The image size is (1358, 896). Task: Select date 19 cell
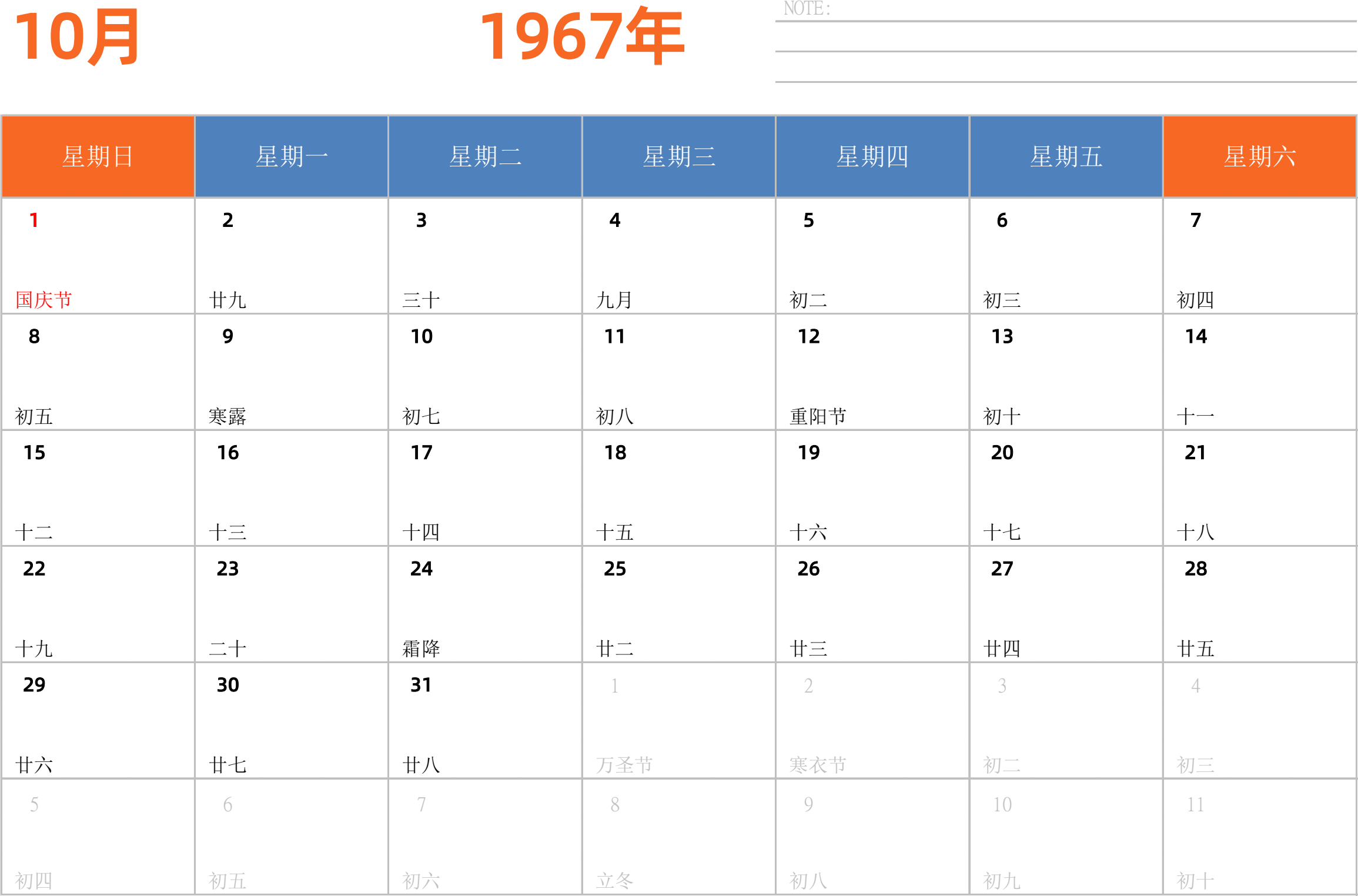[872, 487]
